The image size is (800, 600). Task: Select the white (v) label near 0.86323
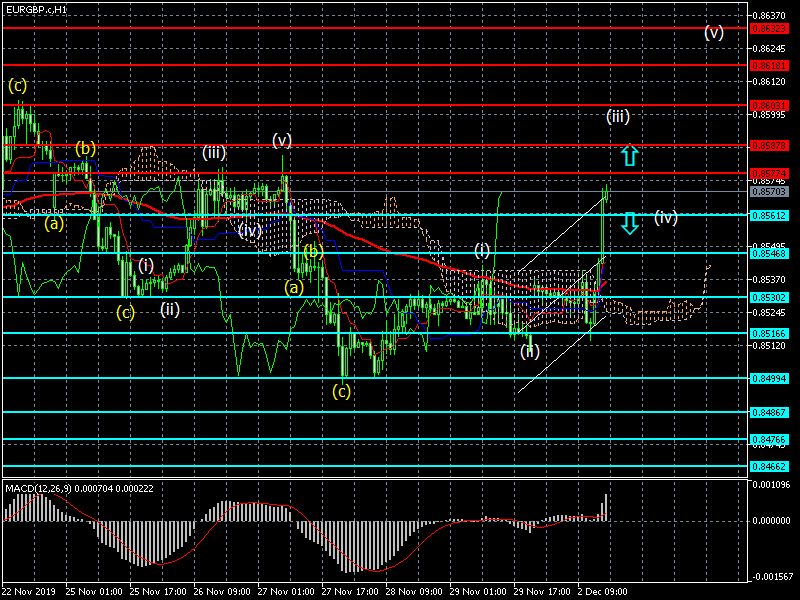tap(713, 32)
